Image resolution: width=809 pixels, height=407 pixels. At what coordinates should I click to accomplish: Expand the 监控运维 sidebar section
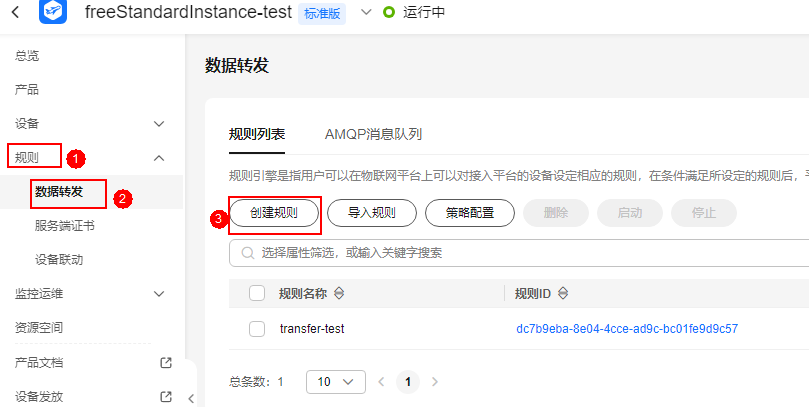pyautogui.click(x=158, y=294)
